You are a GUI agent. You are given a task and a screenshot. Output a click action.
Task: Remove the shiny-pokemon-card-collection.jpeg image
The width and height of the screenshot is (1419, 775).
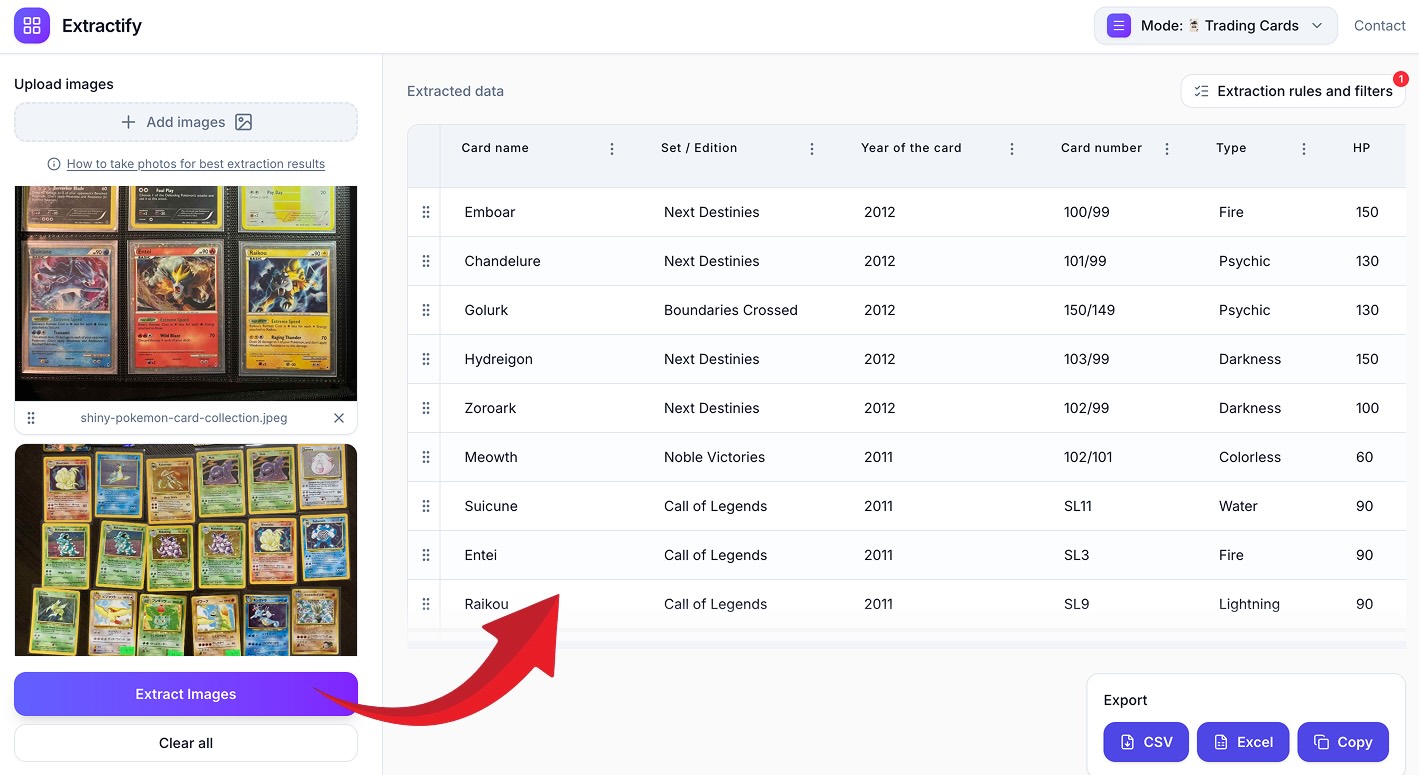coord(339,418)
